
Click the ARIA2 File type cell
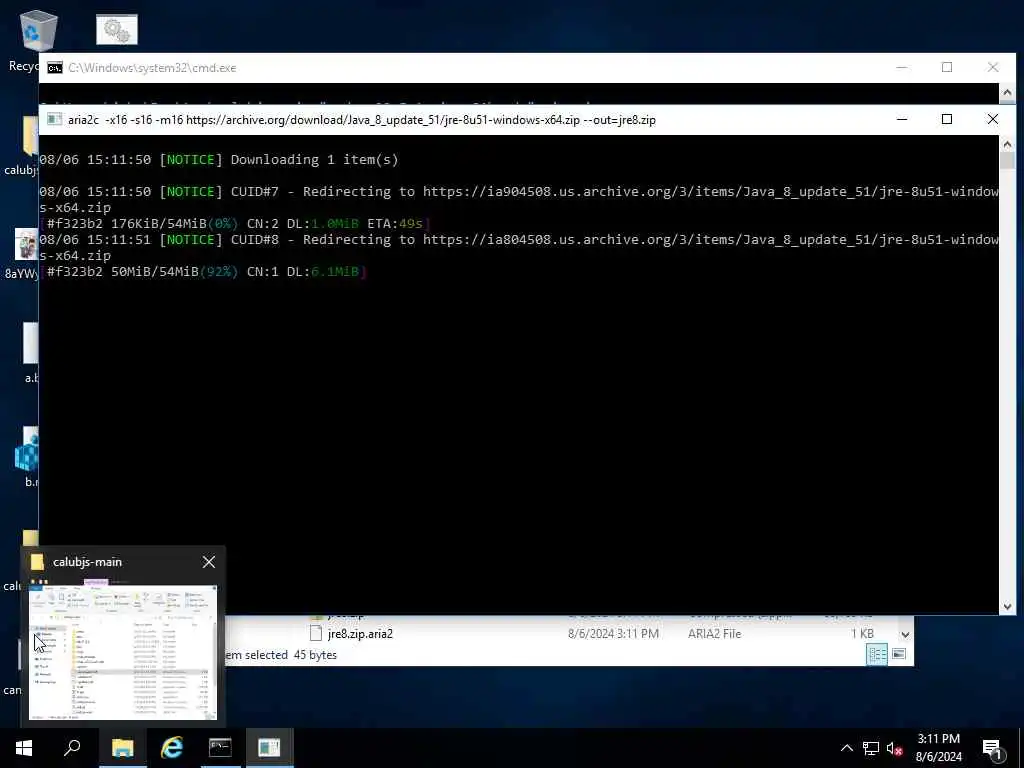click(x=714, y=633)
